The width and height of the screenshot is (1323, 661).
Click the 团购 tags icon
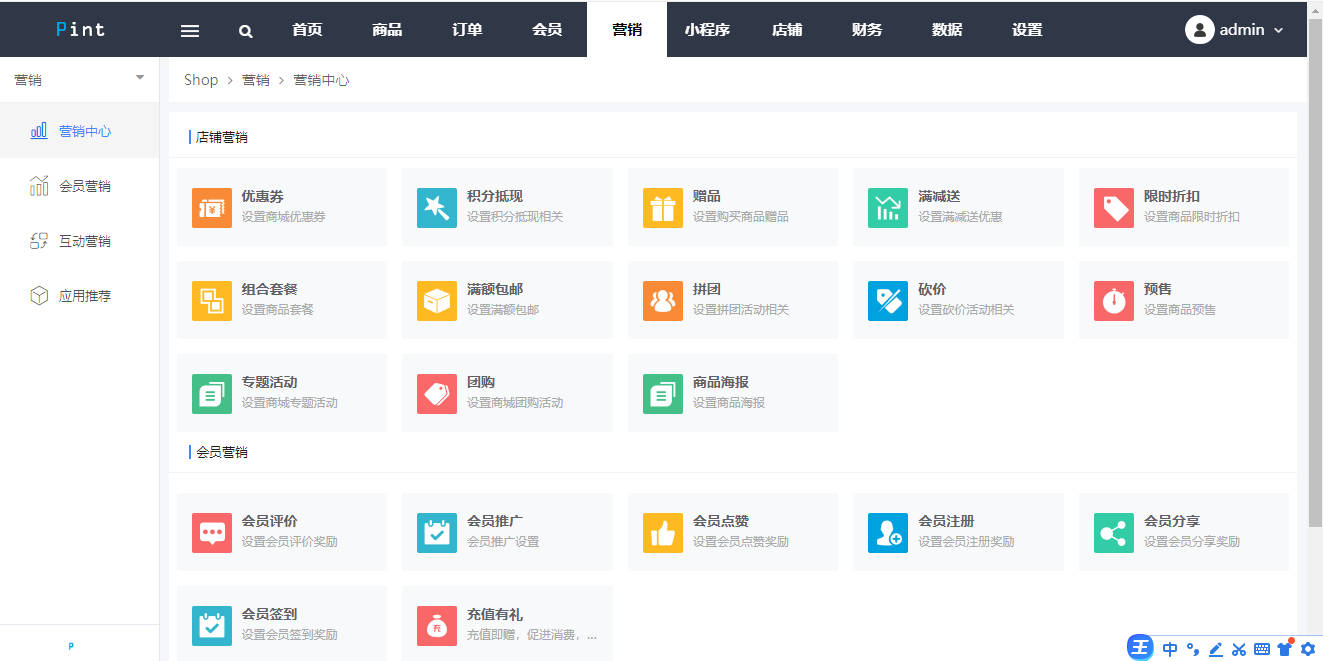click(x=437, y=393)
